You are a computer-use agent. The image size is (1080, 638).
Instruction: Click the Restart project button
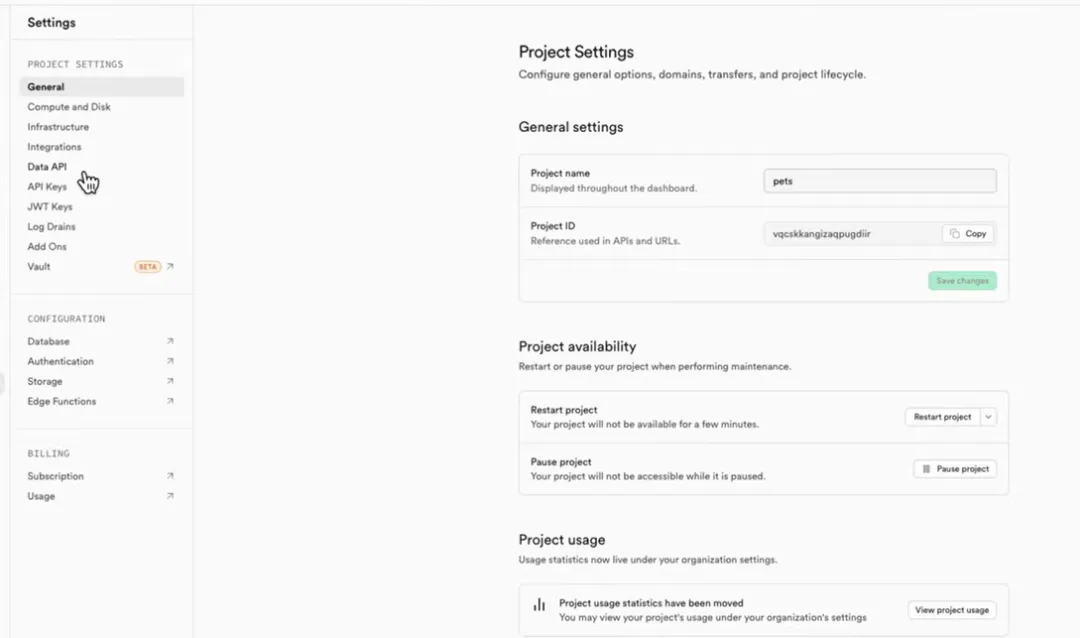[942, 417]
